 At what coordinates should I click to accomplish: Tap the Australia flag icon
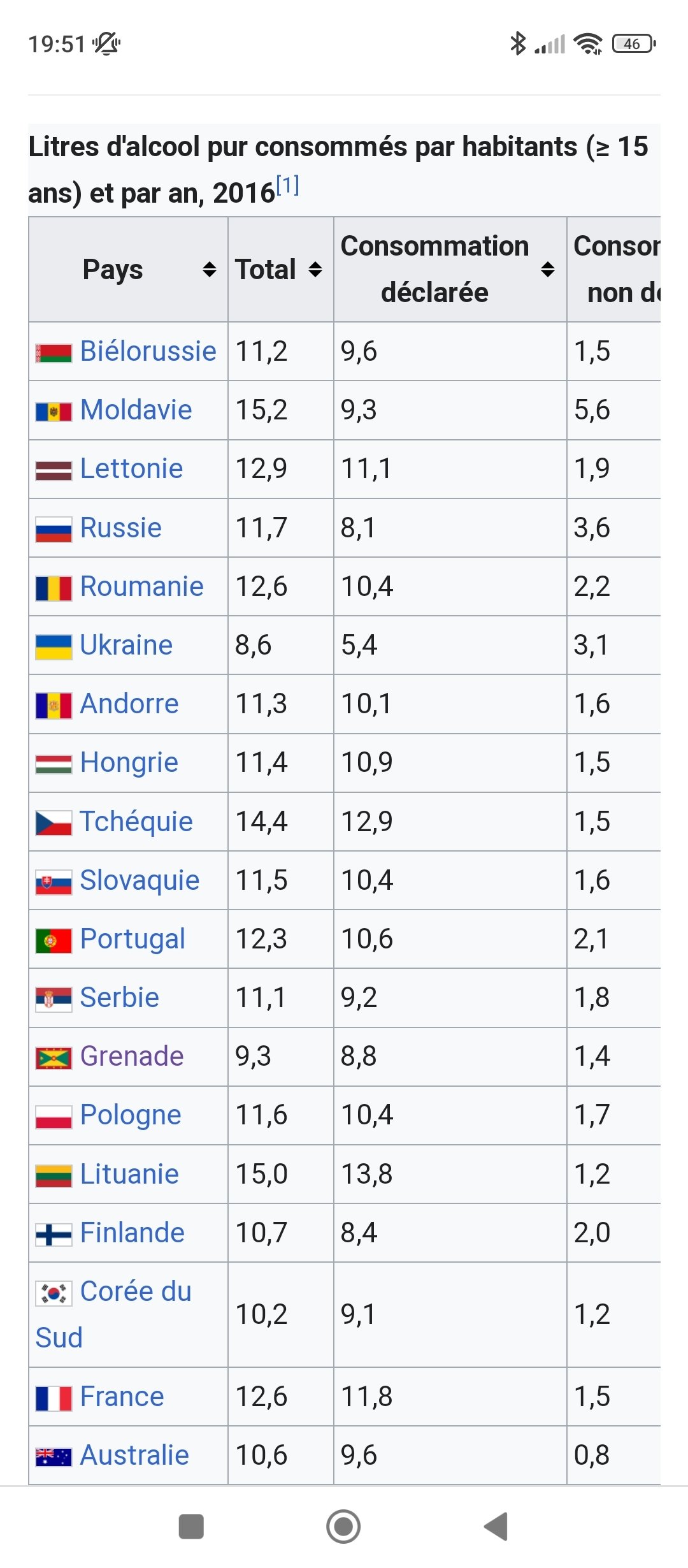coord(54,1456)
